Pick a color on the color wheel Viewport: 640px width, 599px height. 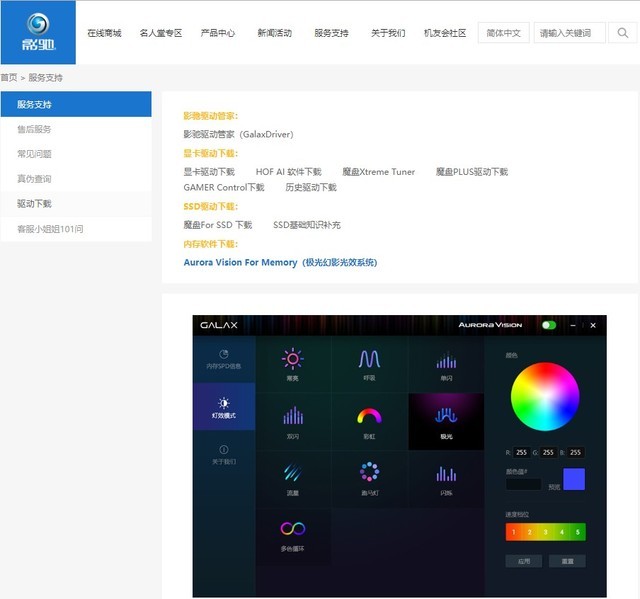pyautogui.click(x=545, y=397)
